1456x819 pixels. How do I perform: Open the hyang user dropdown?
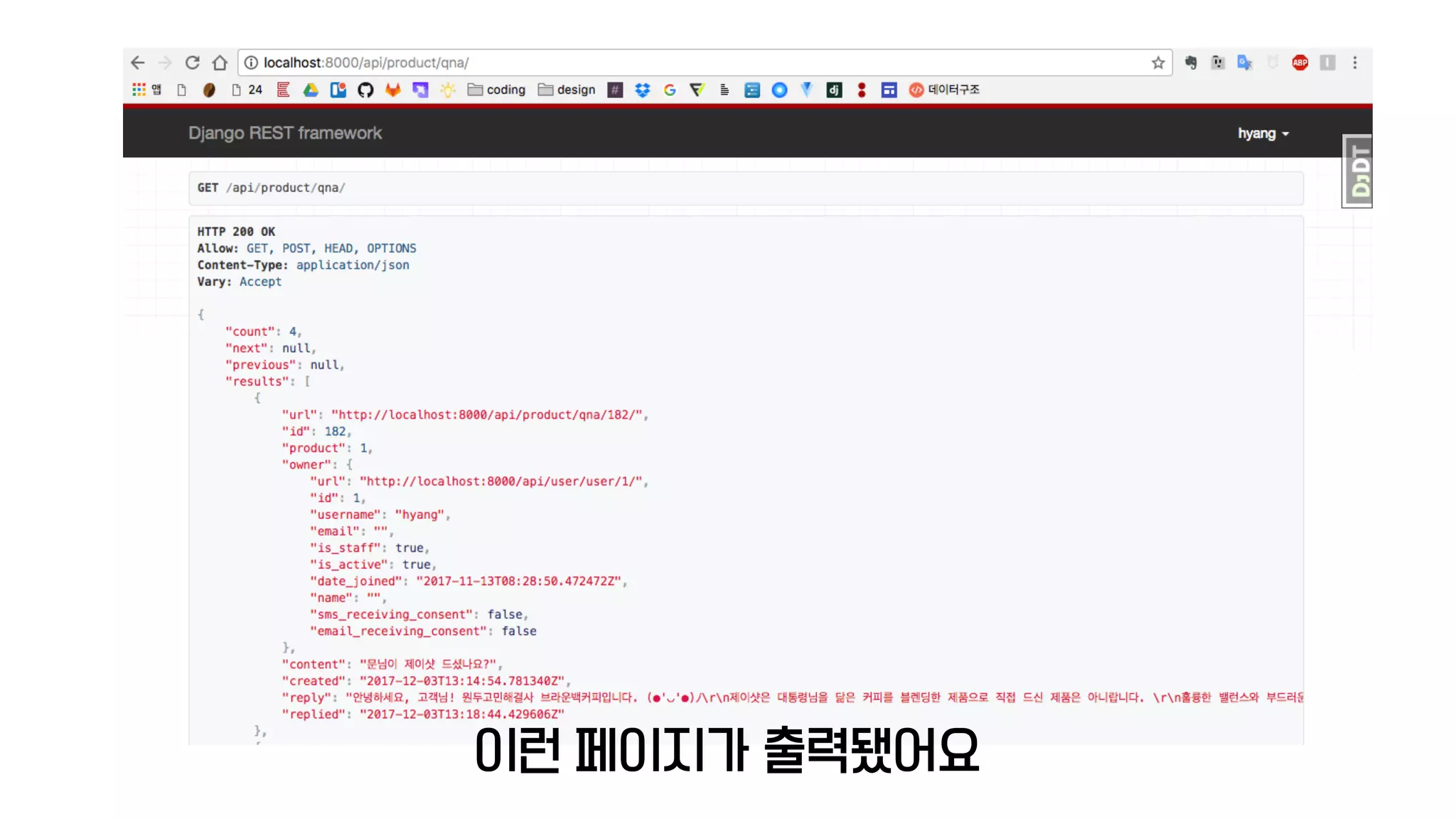[x=1263, y=133]
